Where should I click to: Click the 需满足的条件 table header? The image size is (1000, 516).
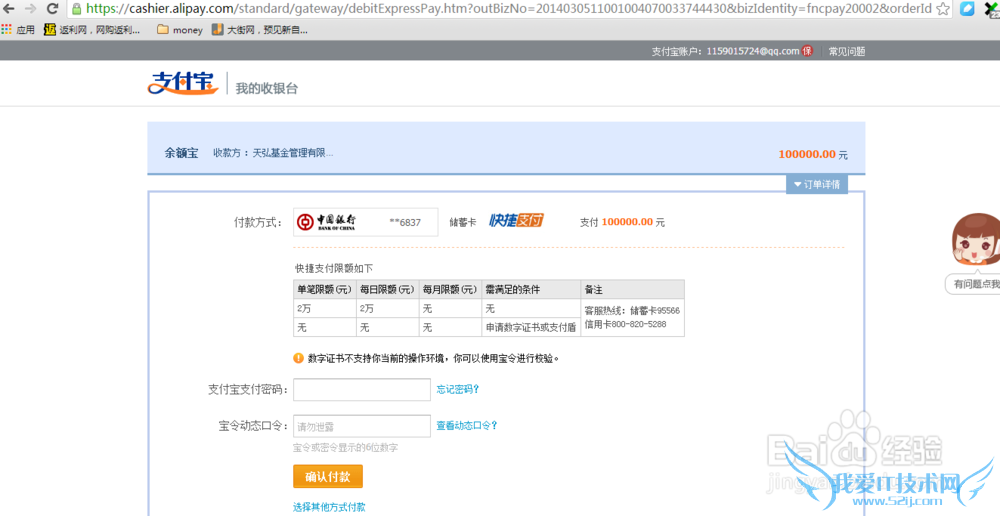pyautogui.click(x=531, y=290)
